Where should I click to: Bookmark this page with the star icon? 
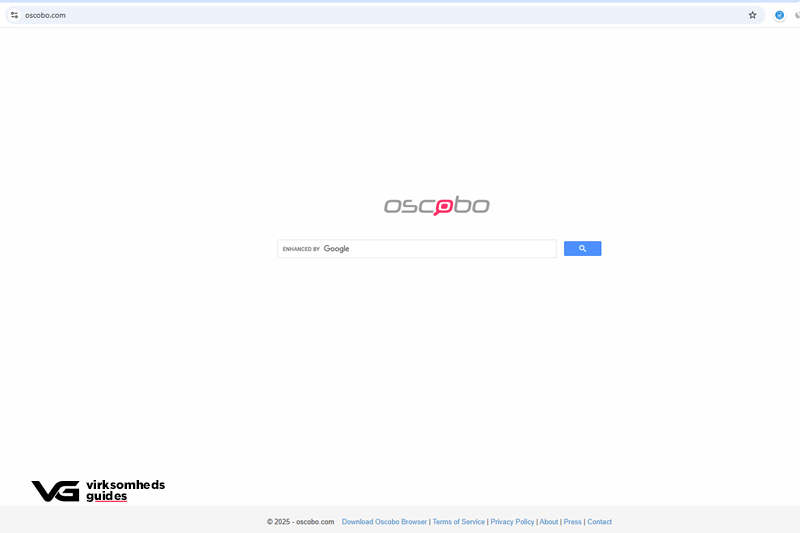click(x=752, y=15)
